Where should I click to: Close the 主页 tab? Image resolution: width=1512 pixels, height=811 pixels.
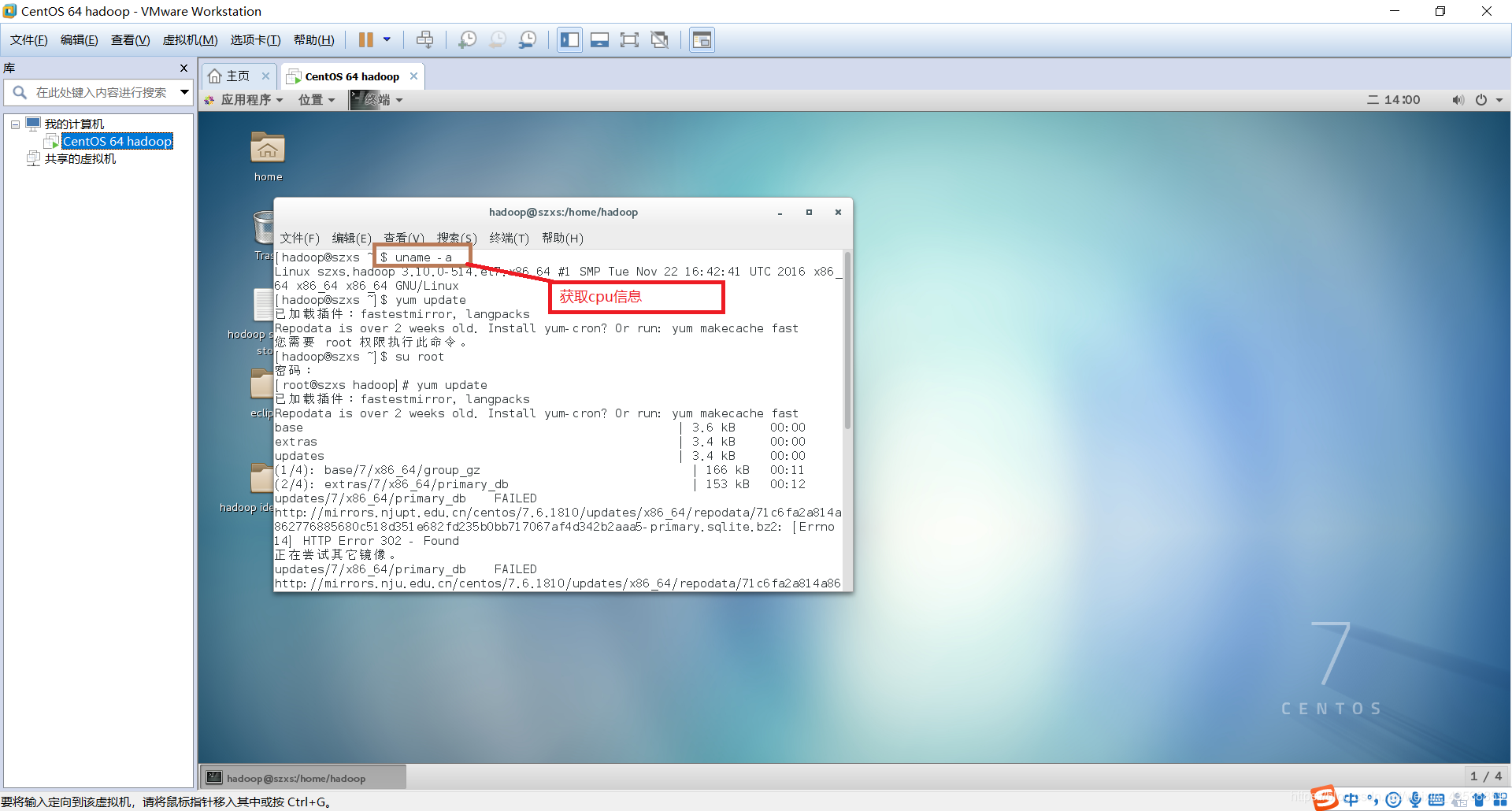pyautogui.click(x=266, y=76)
